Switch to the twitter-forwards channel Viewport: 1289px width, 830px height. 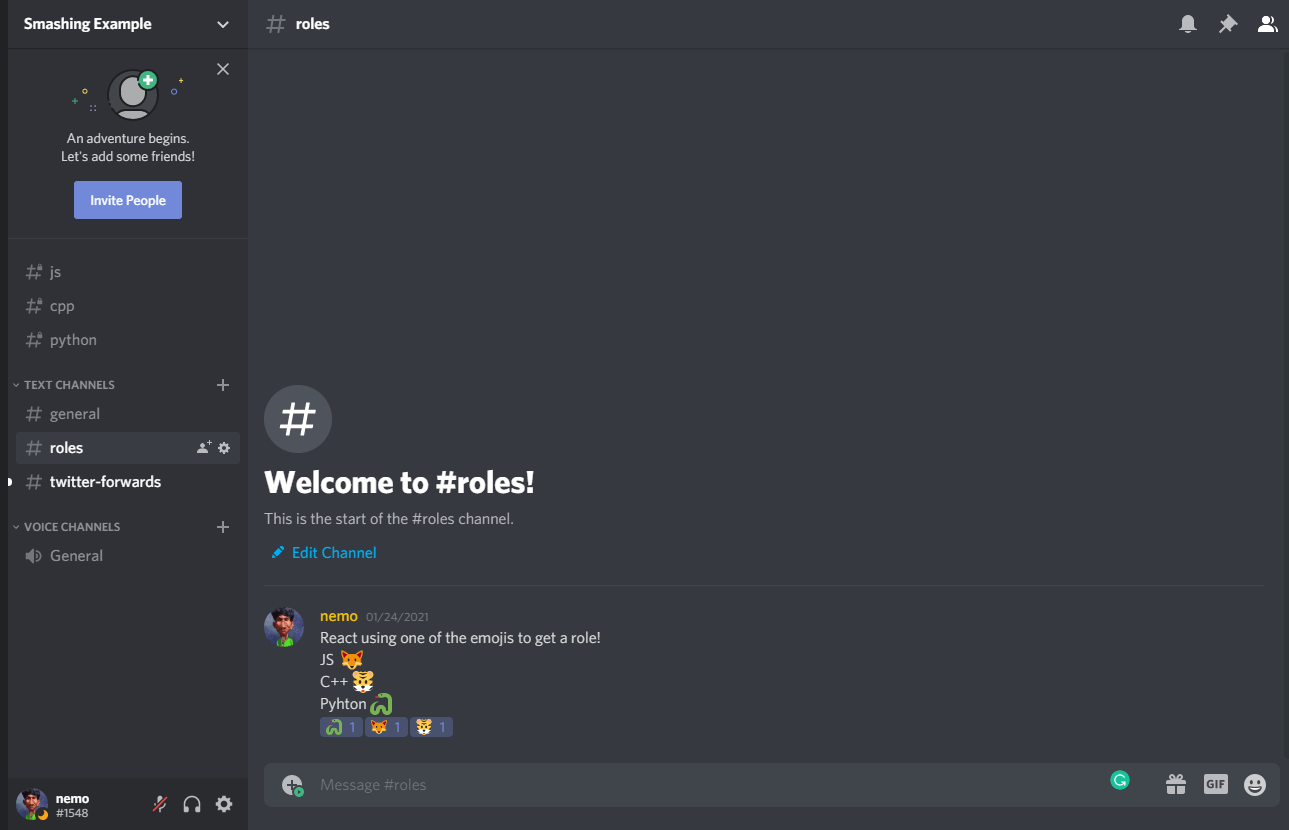(128, 482)
